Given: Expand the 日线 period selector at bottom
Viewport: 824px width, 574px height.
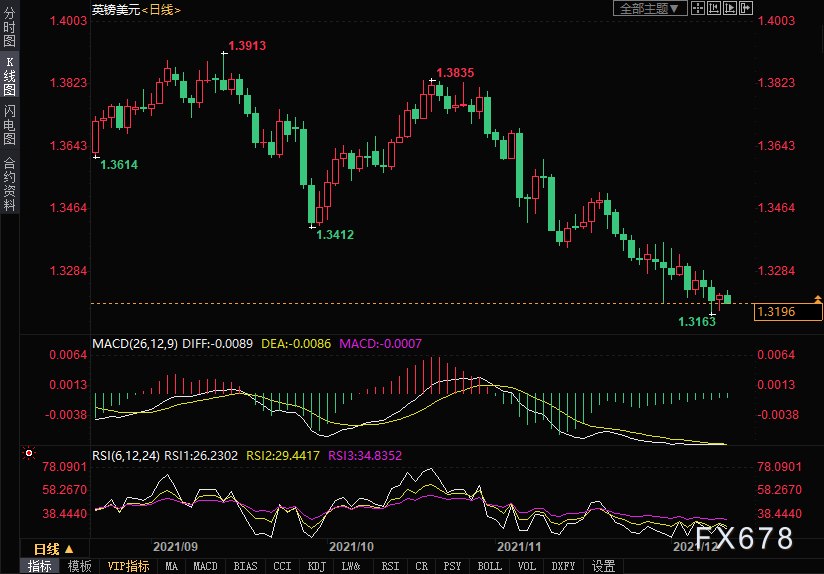Looking at the screenshot, I should [x=52, y=549].
